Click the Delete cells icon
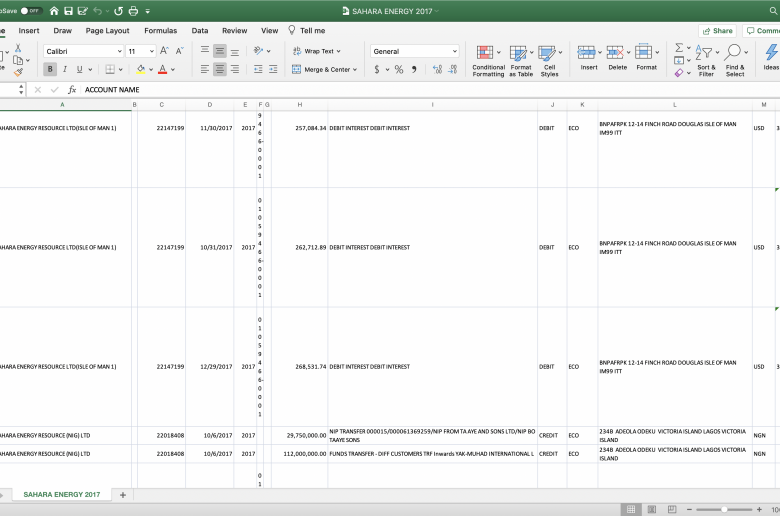This screenshot has height=516, width=780. click(615, 52)
